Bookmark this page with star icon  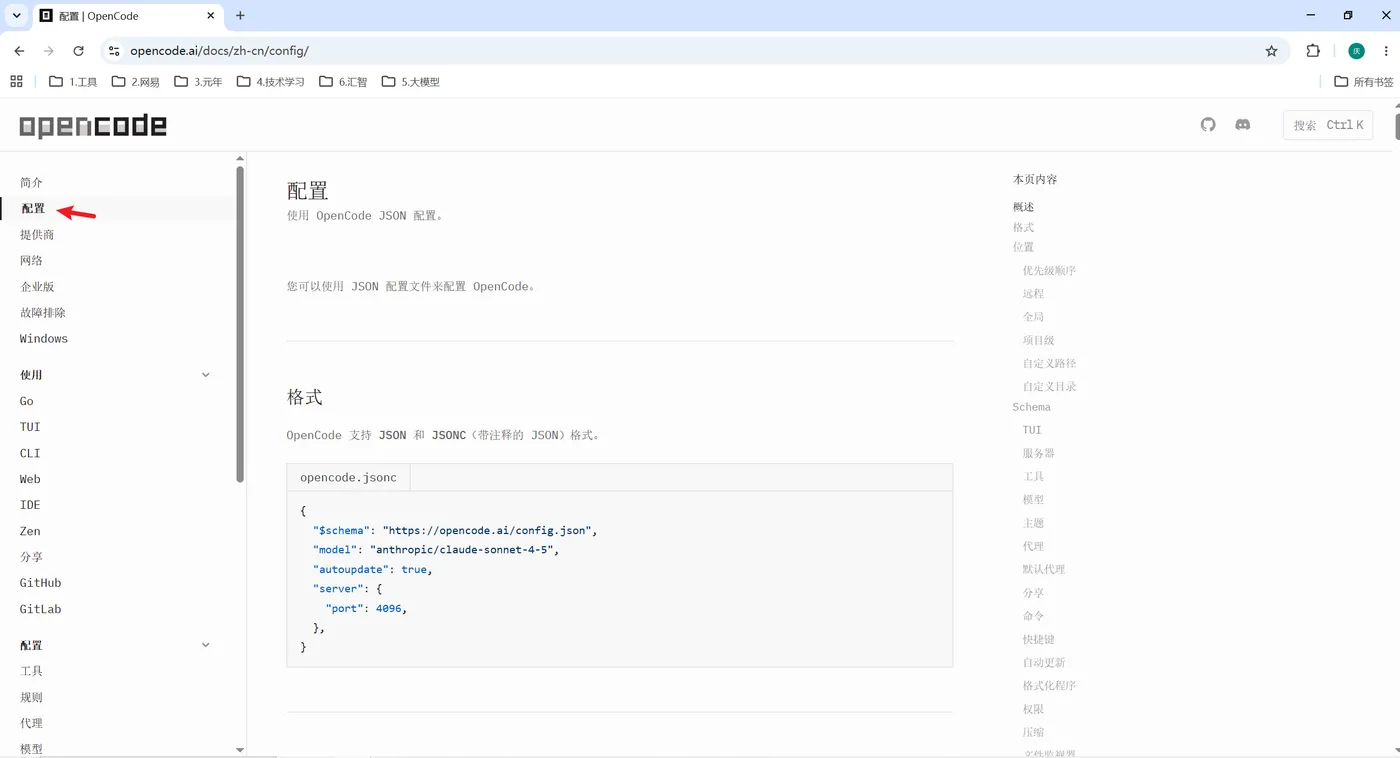click(x=1272, y=51)
